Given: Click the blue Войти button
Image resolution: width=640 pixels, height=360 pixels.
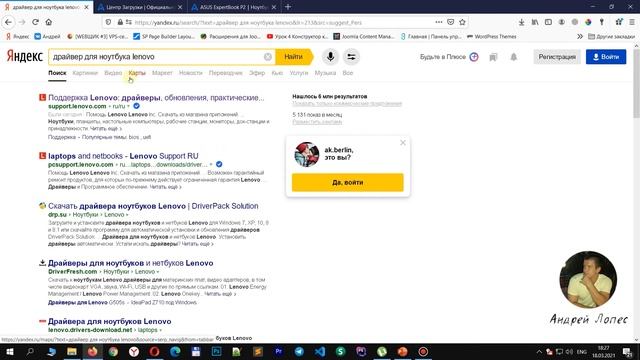Looking at the screenshot, I should [x=606, y=57].
